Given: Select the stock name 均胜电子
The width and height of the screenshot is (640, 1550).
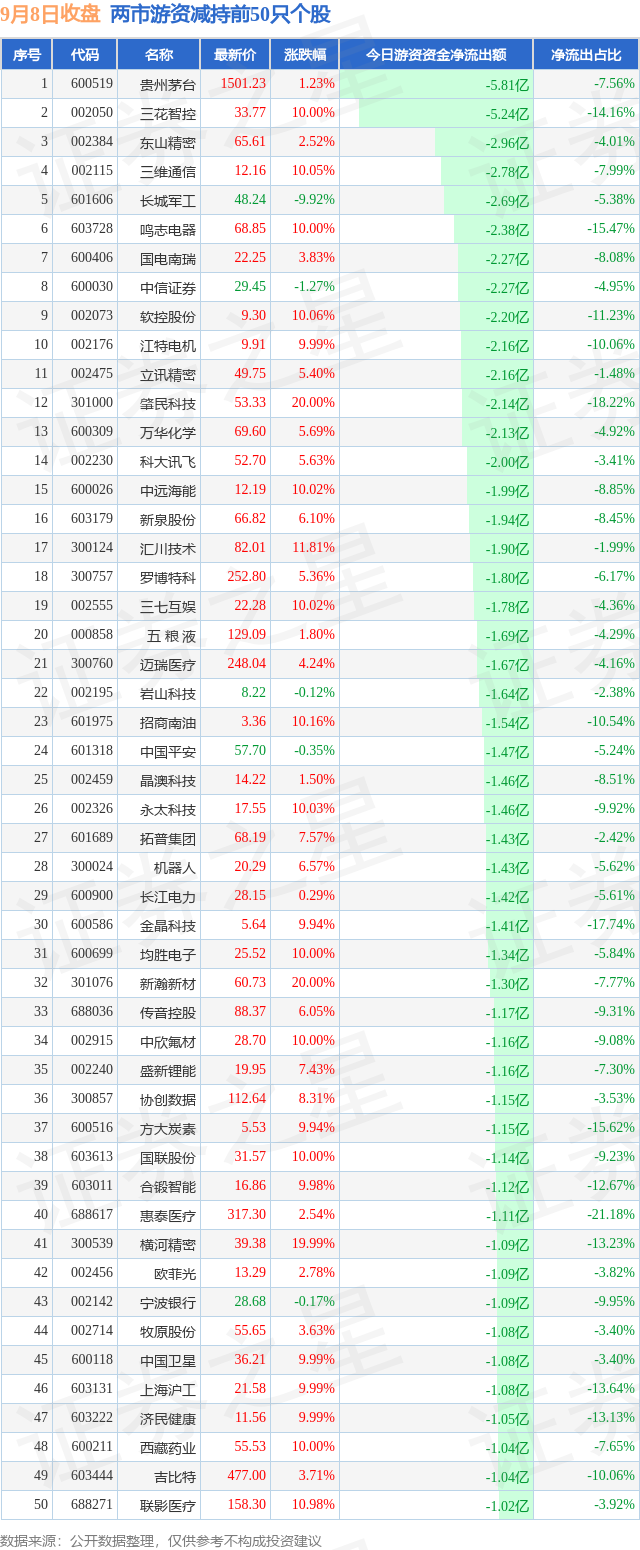Looking at the screenshot, I should pyautogui.click(x=168, y=955).
